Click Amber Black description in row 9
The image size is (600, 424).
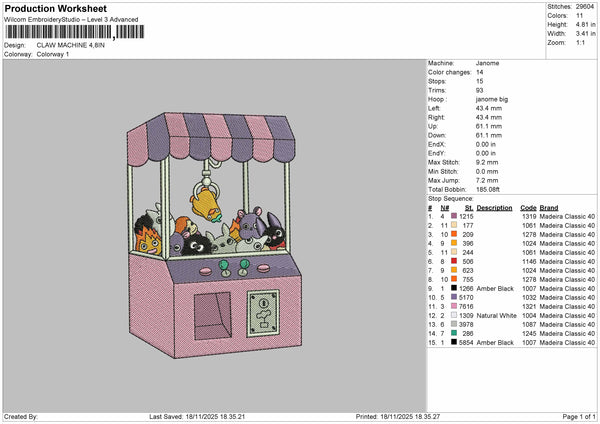point(495,289)
